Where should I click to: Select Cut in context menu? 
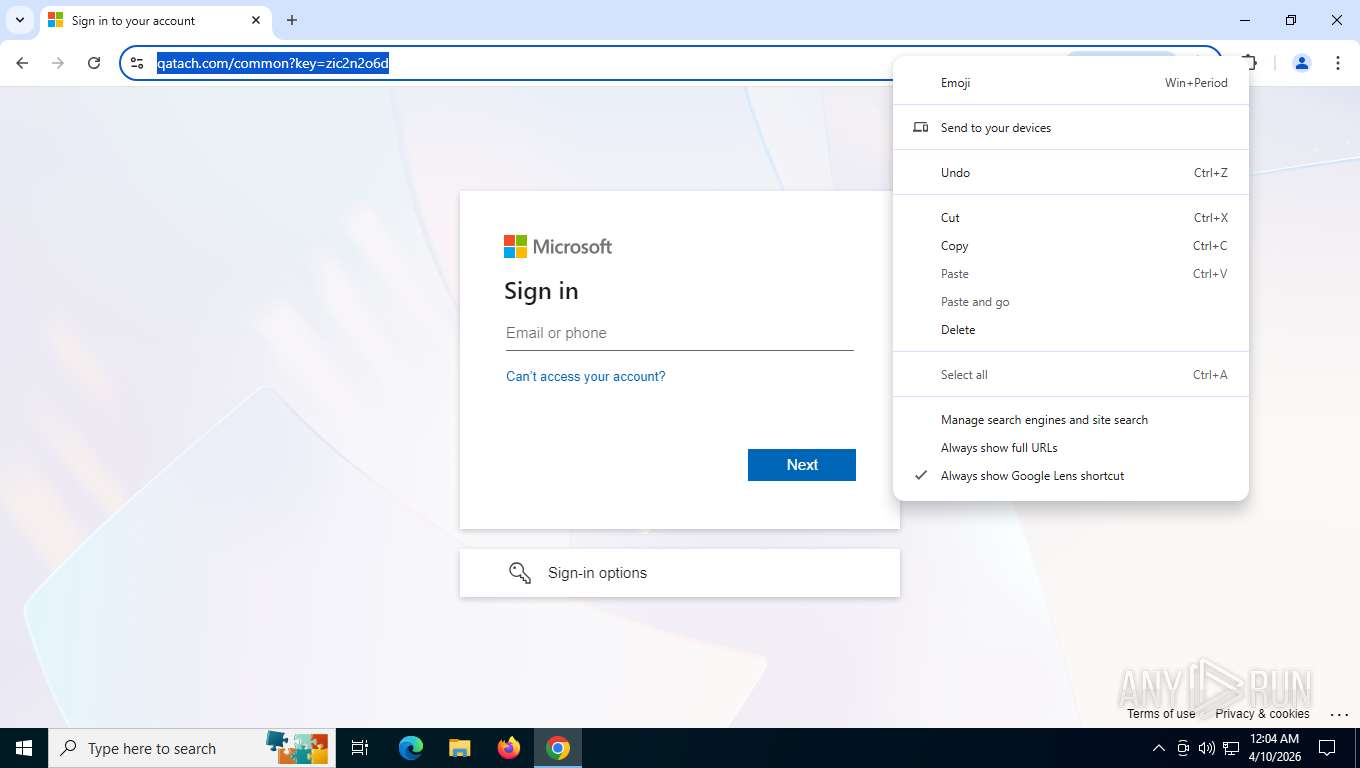(x=1070, y=218)
